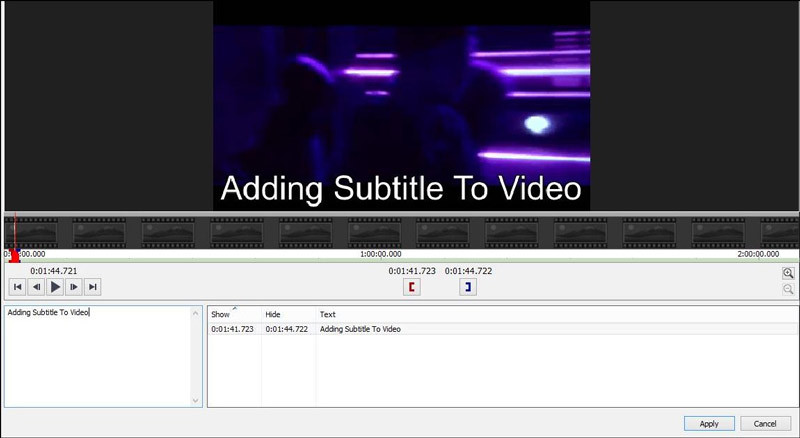Set subtitle start point with red bracket
800x438 pixels.
[411, 287]
